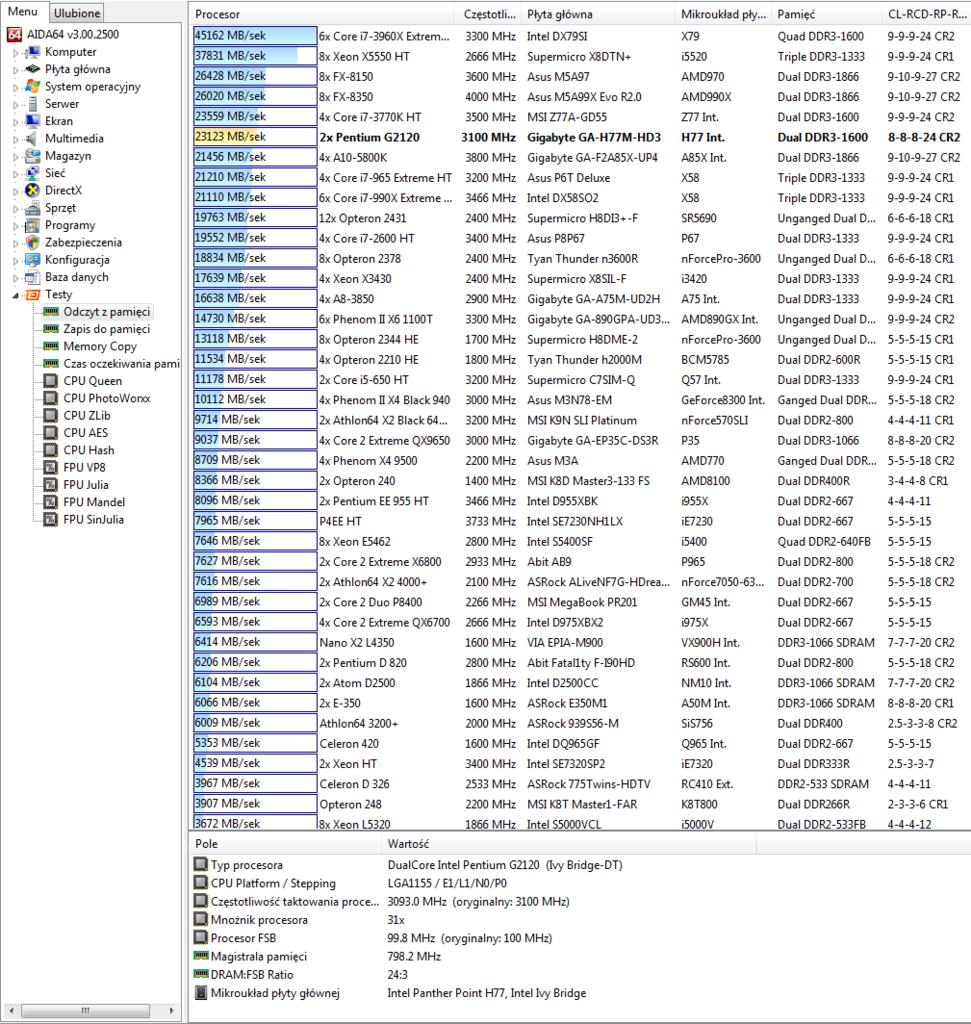Open the Sieć network icon

(33, 173)
